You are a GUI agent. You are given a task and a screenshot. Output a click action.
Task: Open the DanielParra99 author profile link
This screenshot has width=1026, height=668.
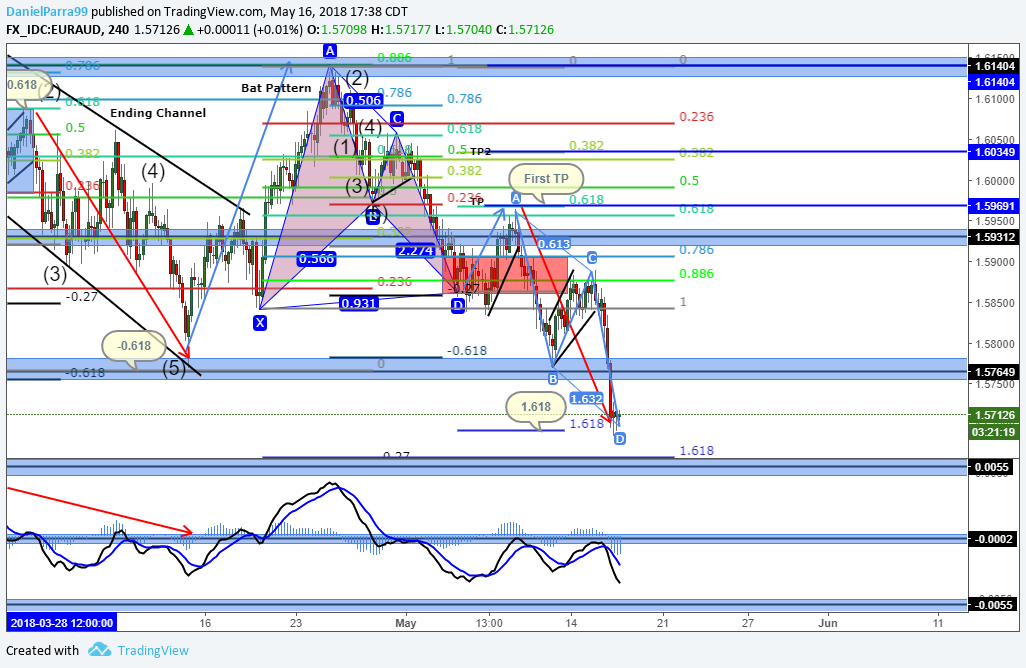pos(48,11)
